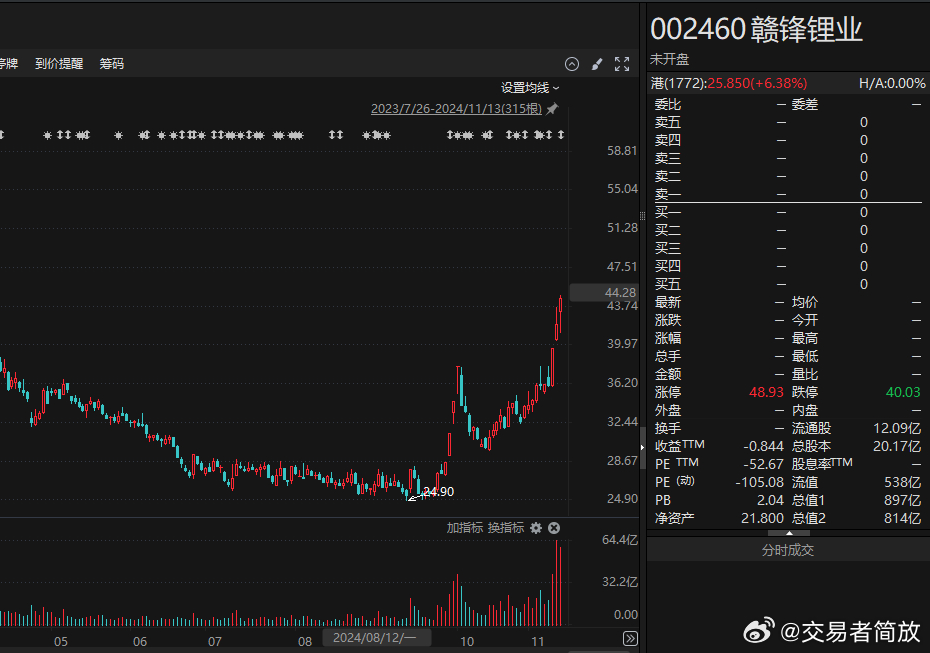Click the 未开盘 status text
The height and width of the screenshot is (653, 930).
click(x=669, y=59)
